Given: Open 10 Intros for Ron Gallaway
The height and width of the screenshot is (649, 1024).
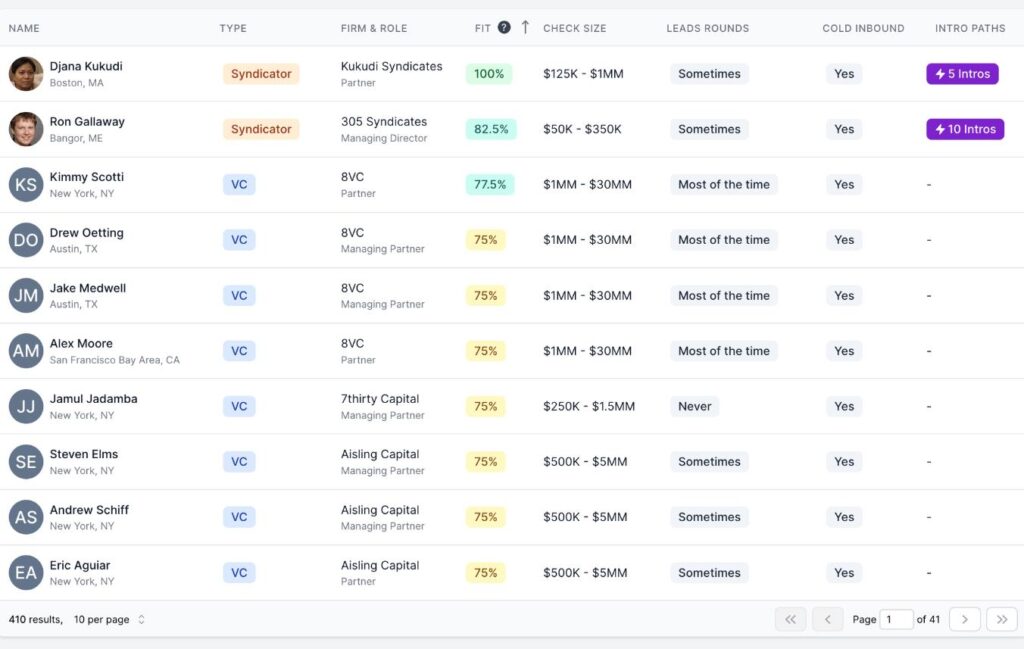Looking at the screenshot, I should pos(965,129).
